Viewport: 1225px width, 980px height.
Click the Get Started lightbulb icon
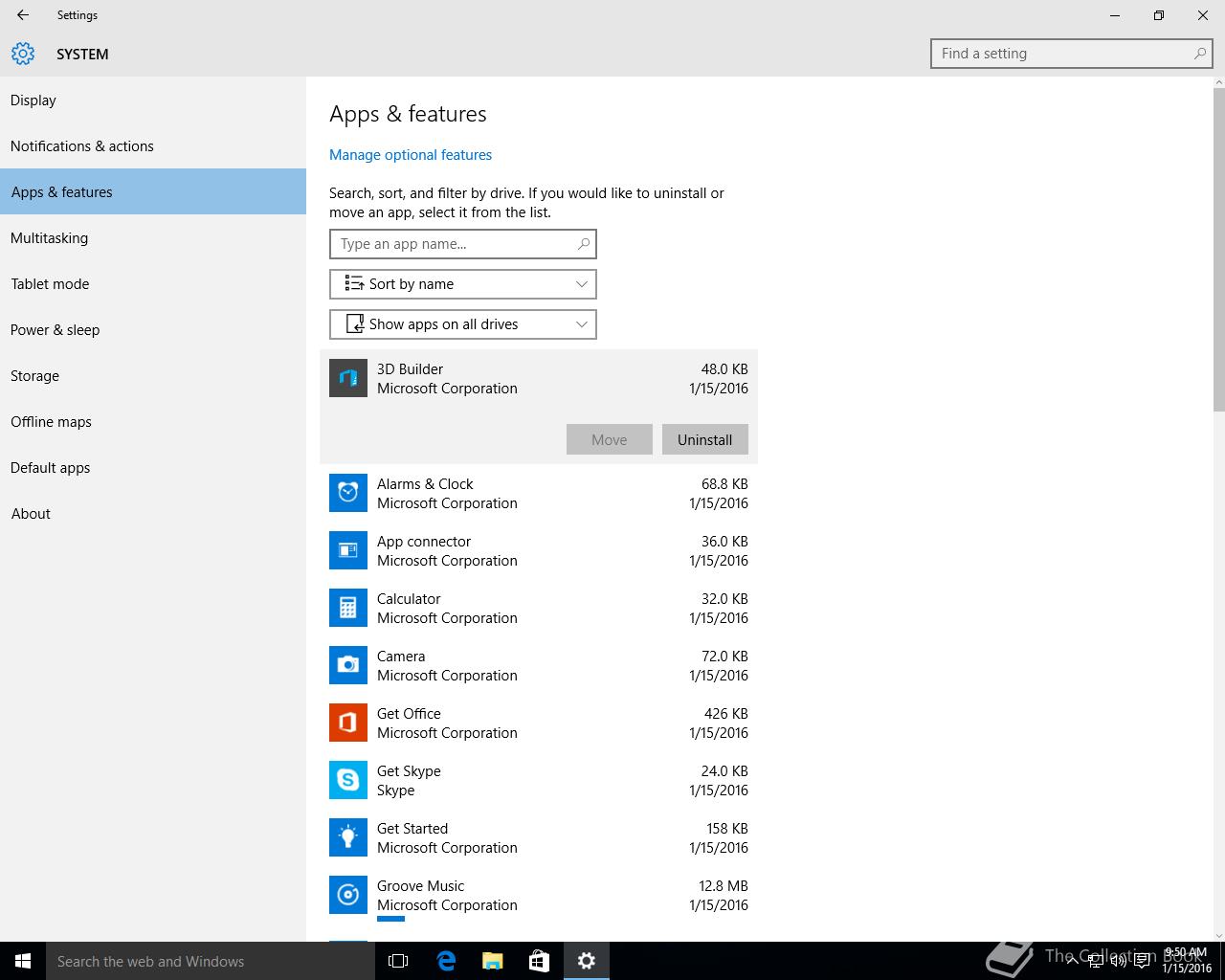click(348, 837)
